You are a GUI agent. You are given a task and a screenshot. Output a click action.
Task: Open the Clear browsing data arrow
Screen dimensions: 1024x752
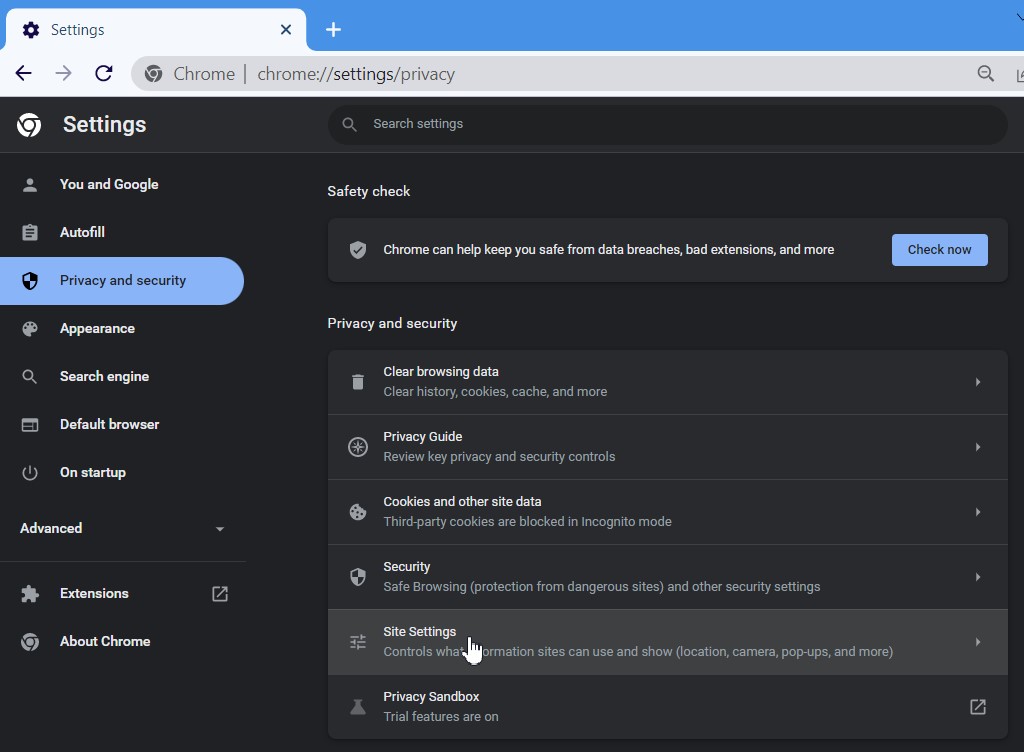pos(978,382)
